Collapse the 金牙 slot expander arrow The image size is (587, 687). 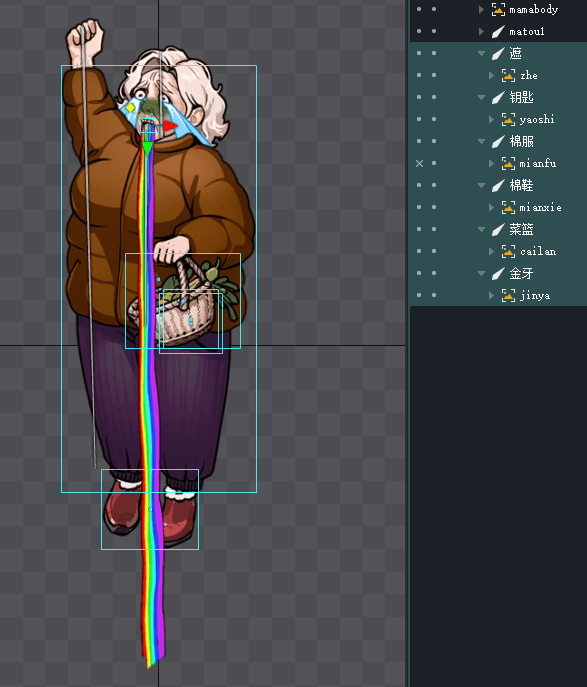click(481, 273)
